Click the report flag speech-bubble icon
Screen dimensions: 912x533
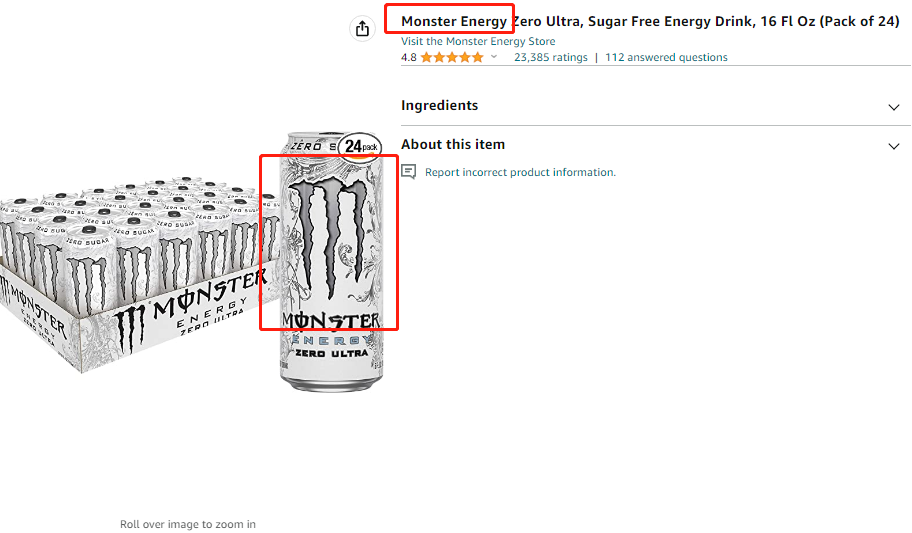coord(409,172)
